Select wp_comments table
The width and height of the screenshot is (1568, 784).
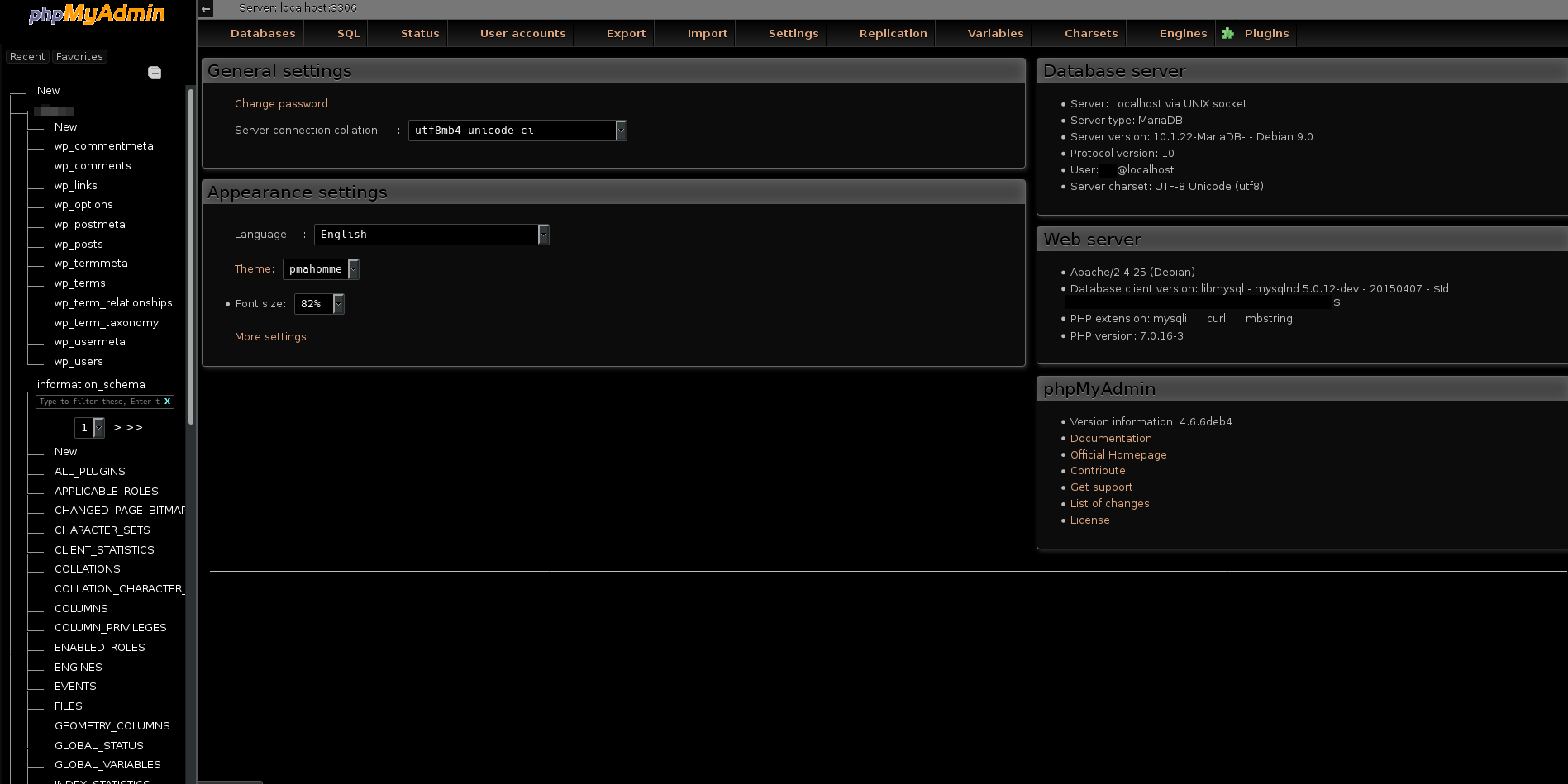pos(93,166)
